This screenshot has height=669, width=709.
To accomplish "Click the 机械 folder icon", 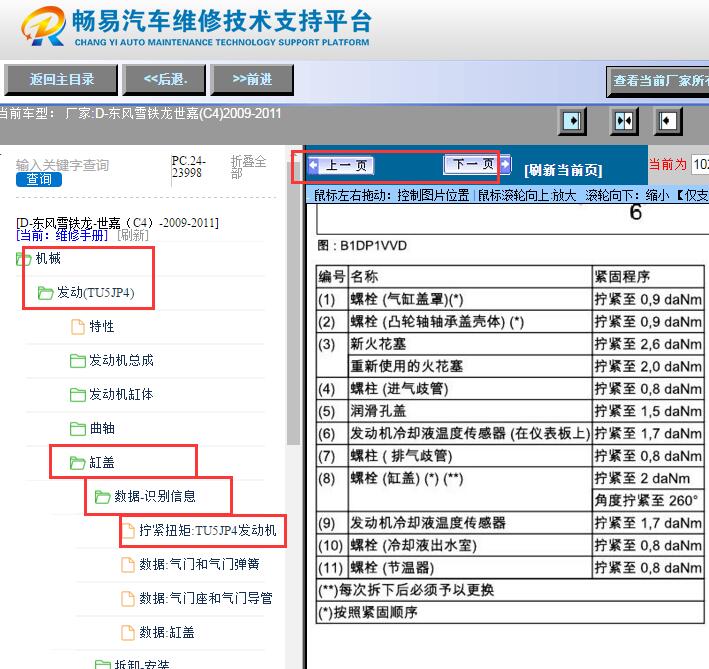I will (x=24, y=259).
